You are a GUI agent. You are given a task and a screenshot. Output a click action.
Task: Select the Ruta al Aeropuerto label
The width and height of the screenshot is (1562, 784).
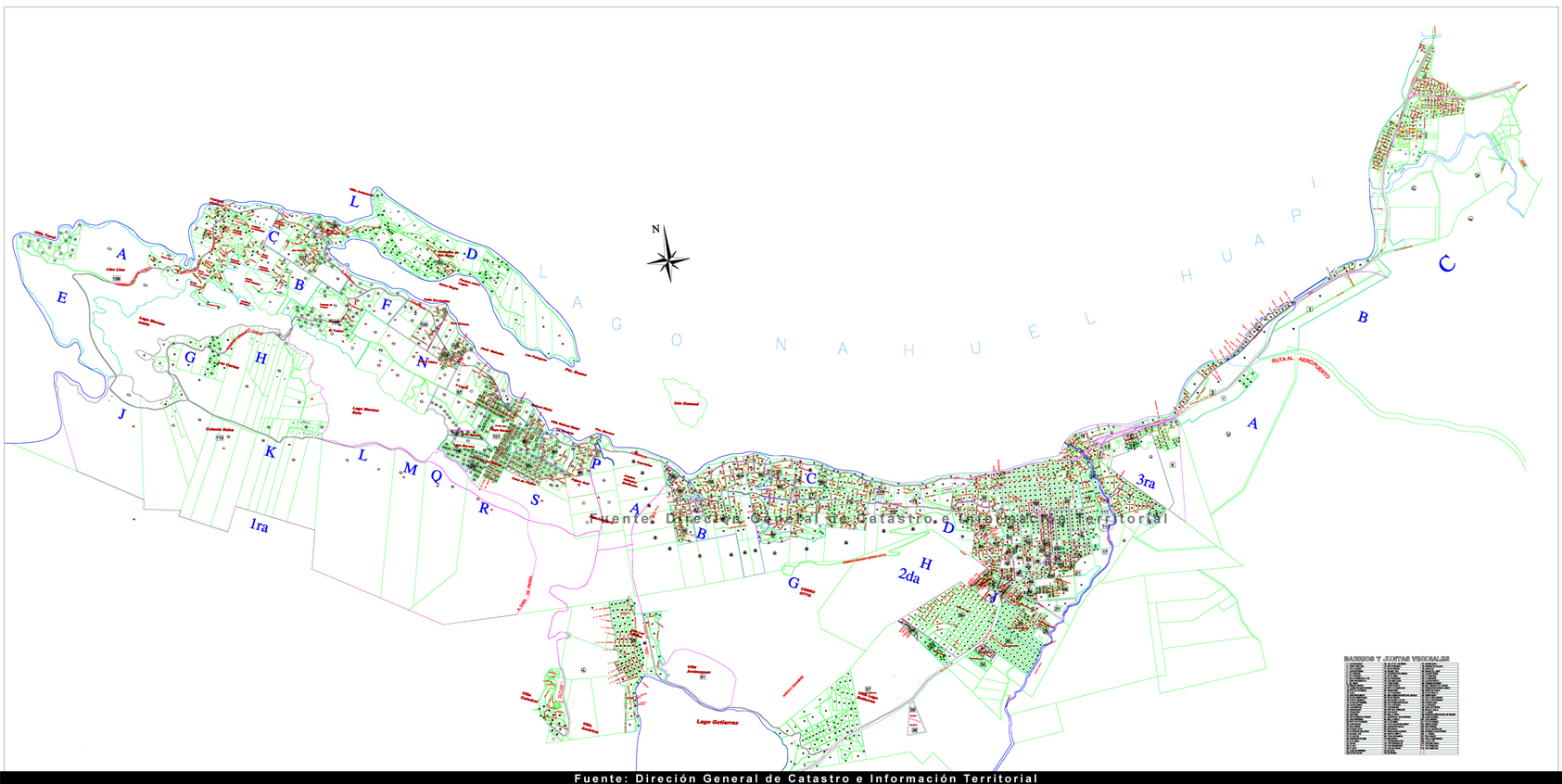[x=1300, y=365]
